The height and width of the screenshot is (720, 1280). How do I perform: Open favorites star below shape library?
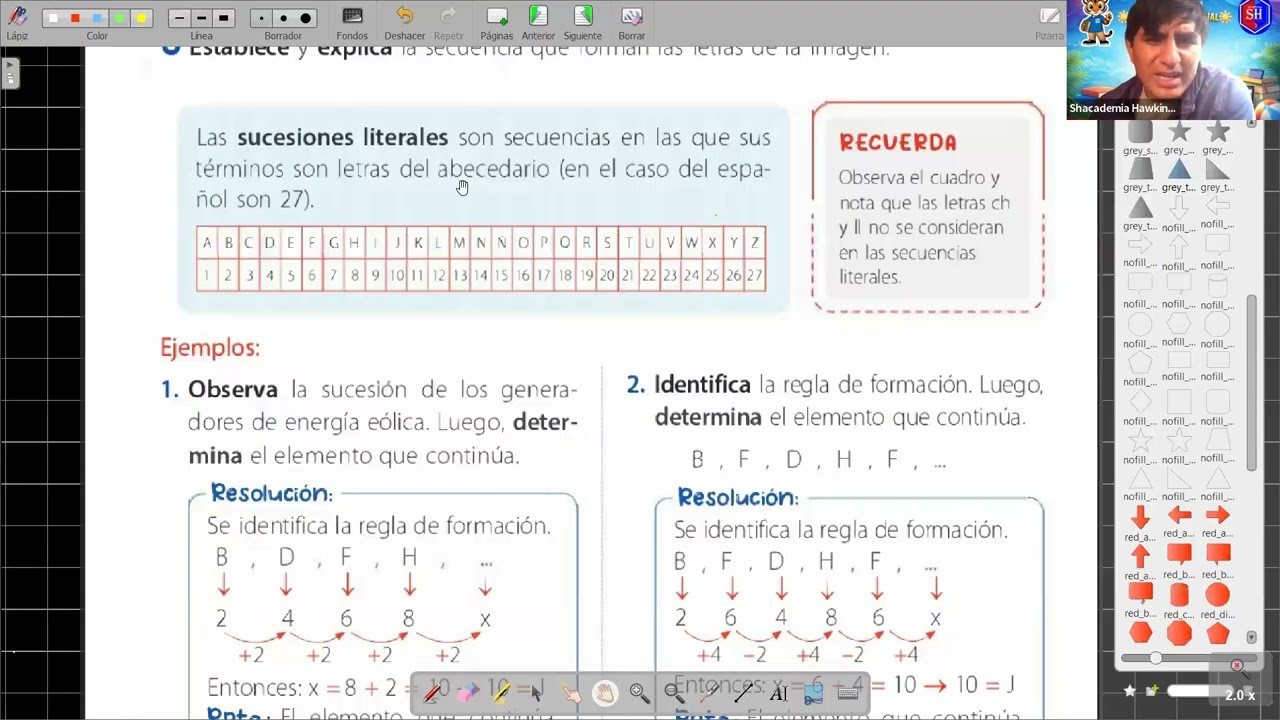coord(1130,691)
